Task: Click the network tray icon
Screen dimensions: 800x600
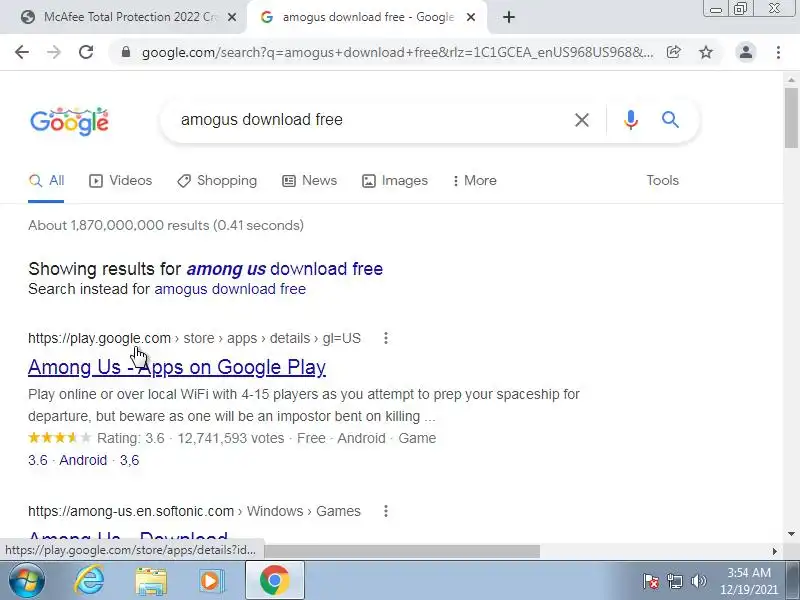Action: 674,581
